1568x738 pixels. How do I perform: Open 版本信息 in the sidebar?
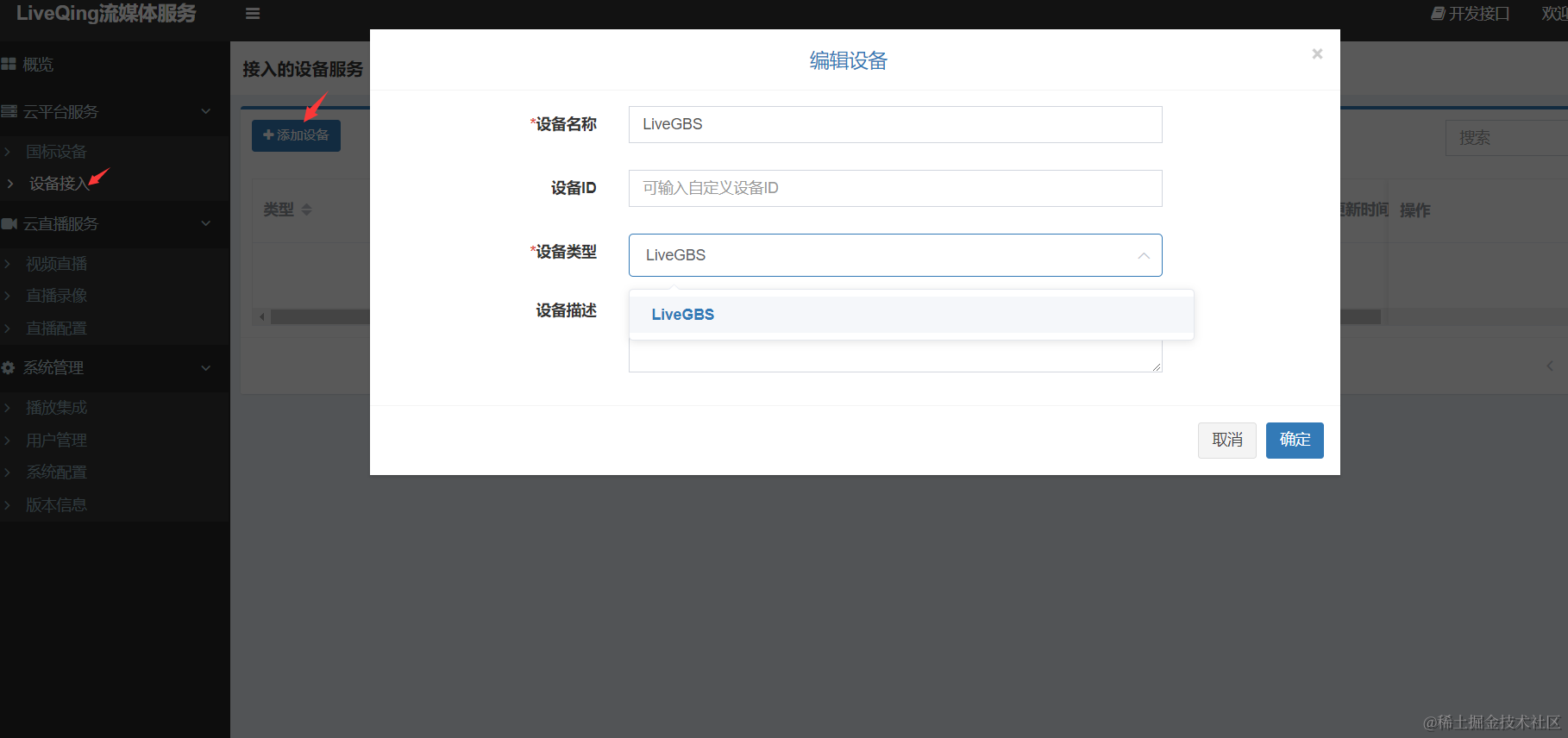click(x=115, y=505)
